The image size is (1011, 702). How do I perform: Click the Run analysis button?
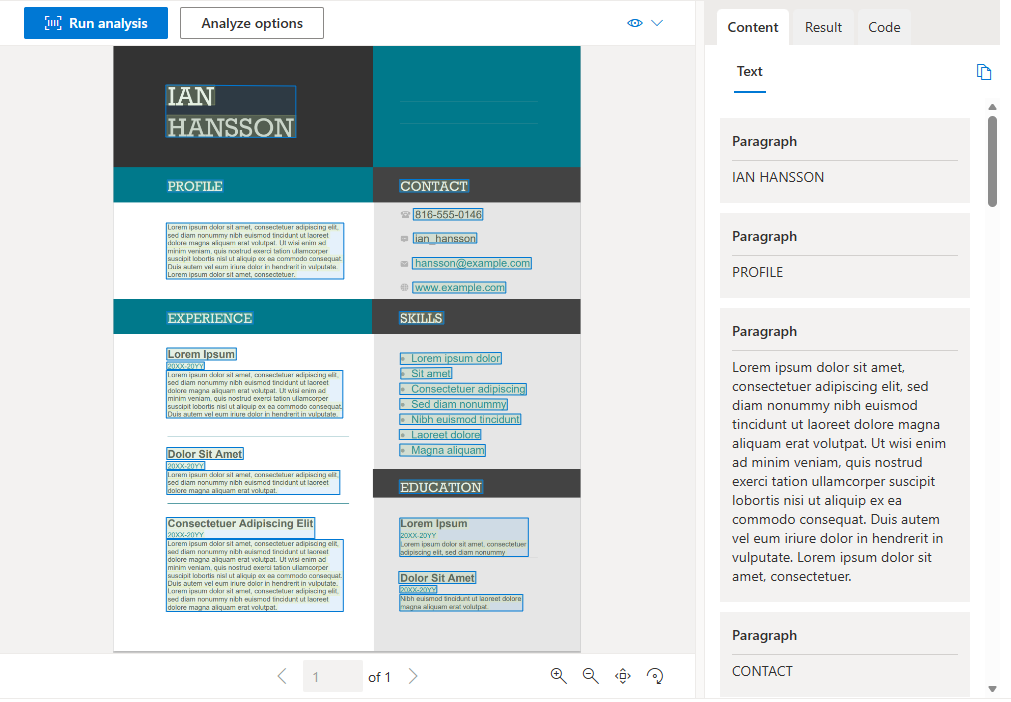(96, 22)
